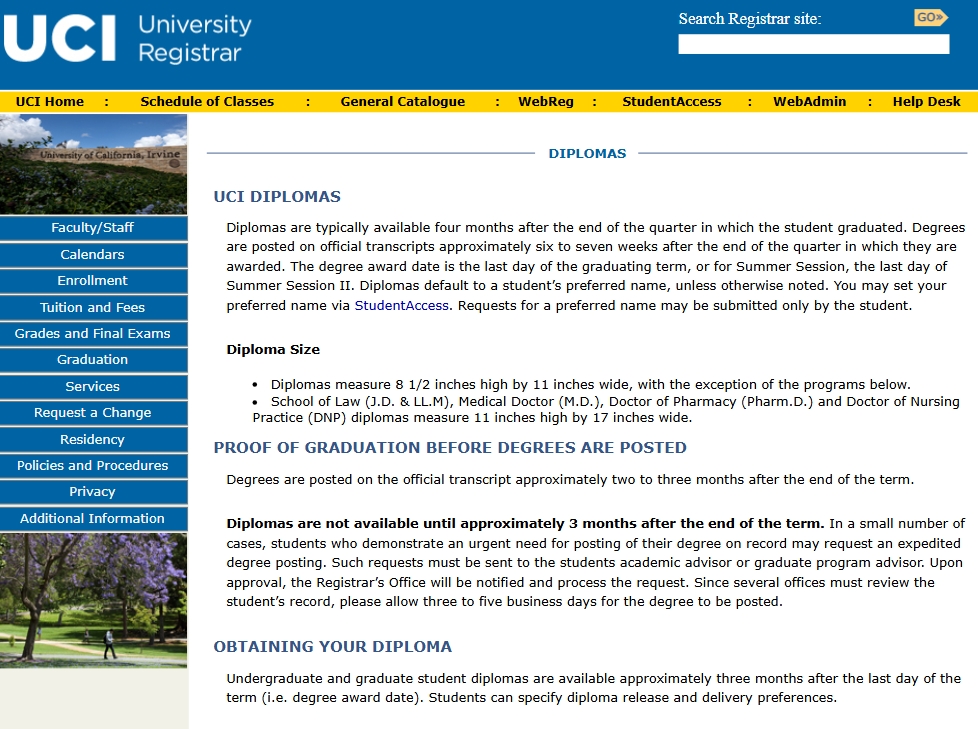Open Policies and Procedures

coord(93,466)
